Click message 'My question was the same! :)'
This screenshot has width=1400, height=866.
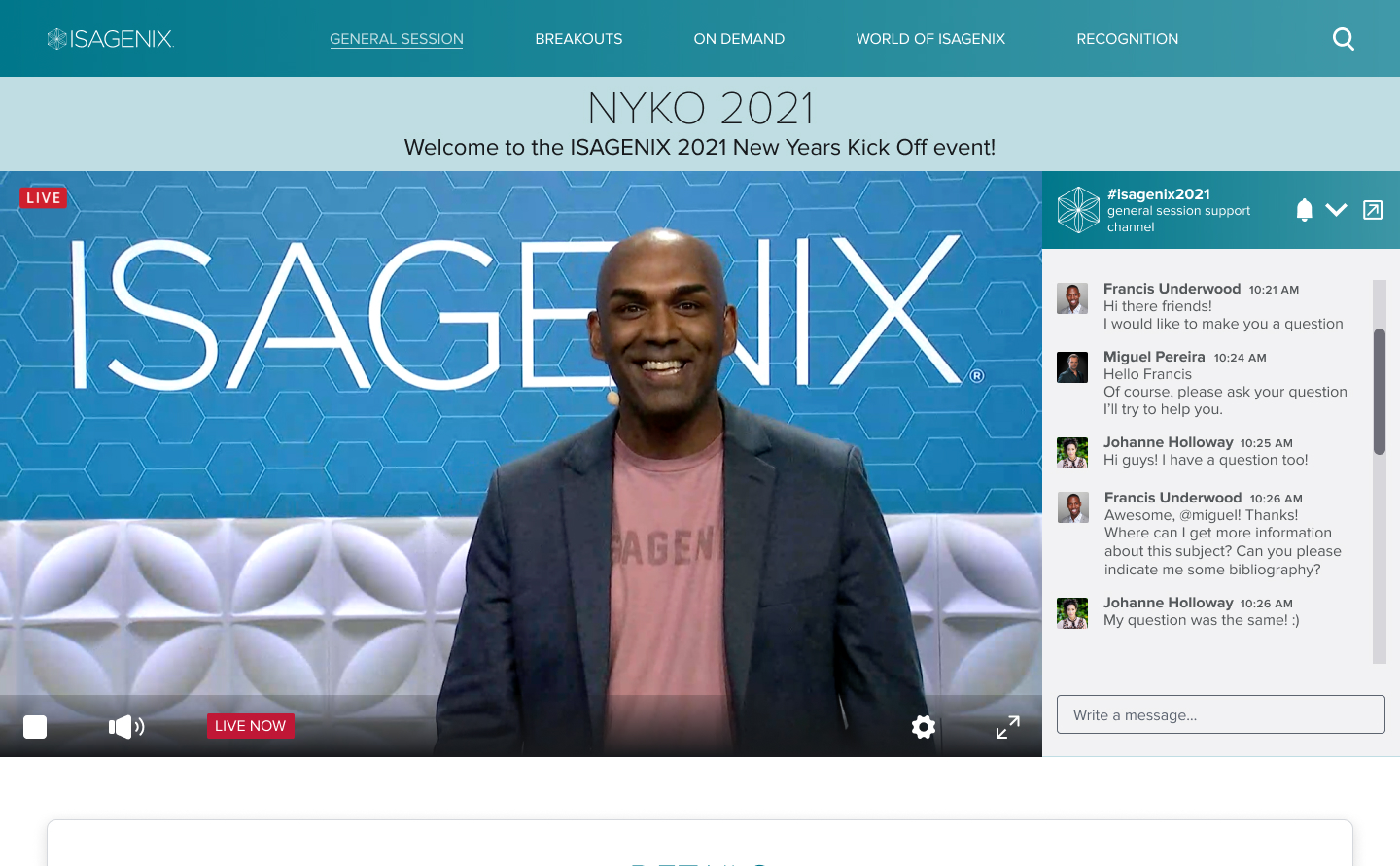1202,620
